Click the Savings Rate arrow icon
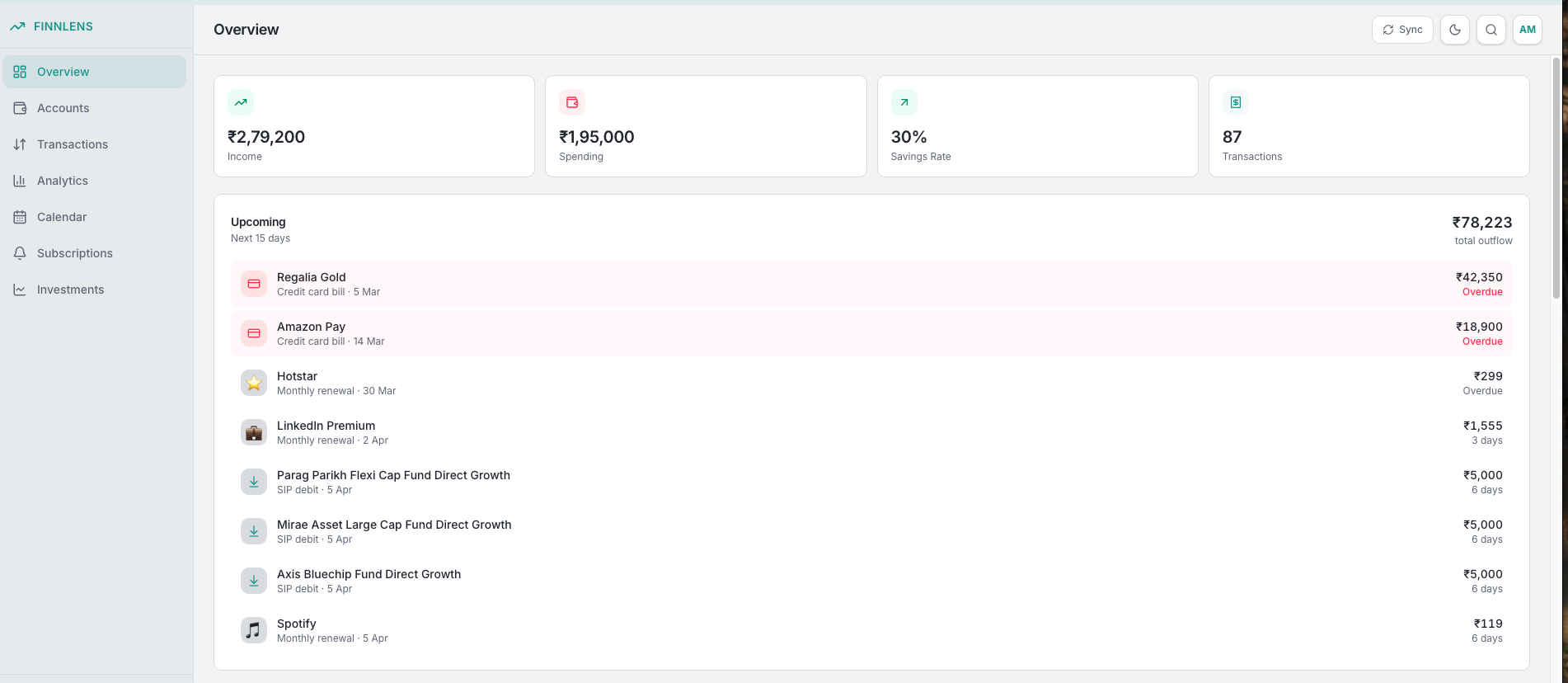Screen dimensions: 1568x683 904,102
